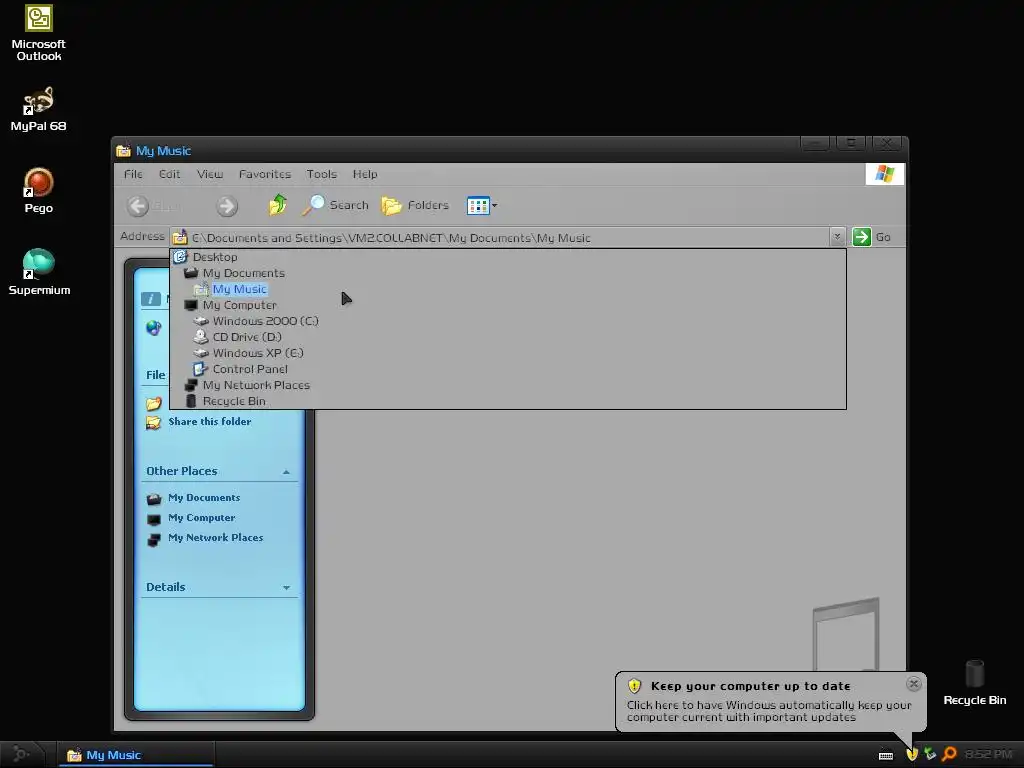Open My Computer under Other Places
1024x768 pixels.
[x=201, y=518]
